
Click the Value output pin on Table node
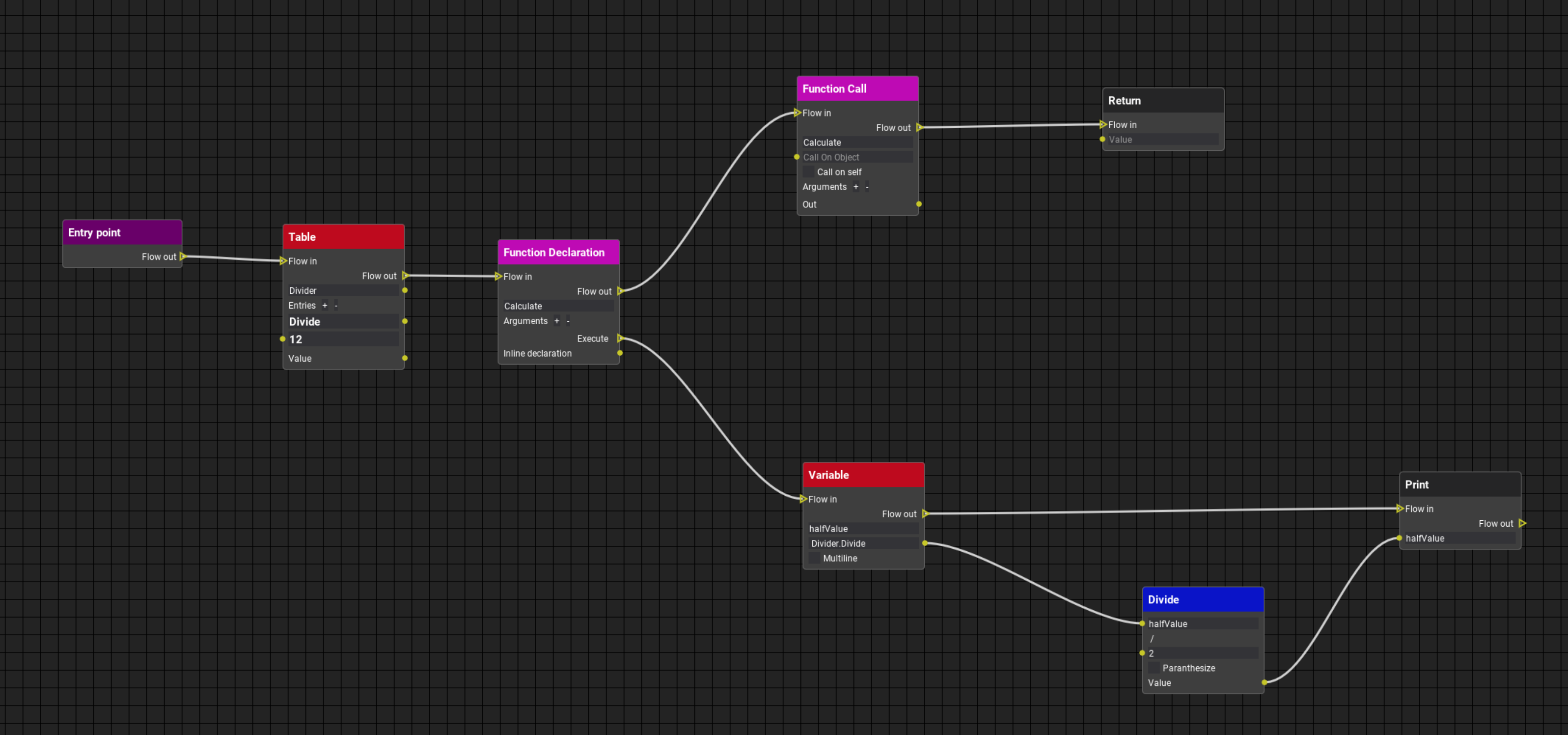[405, 358]
